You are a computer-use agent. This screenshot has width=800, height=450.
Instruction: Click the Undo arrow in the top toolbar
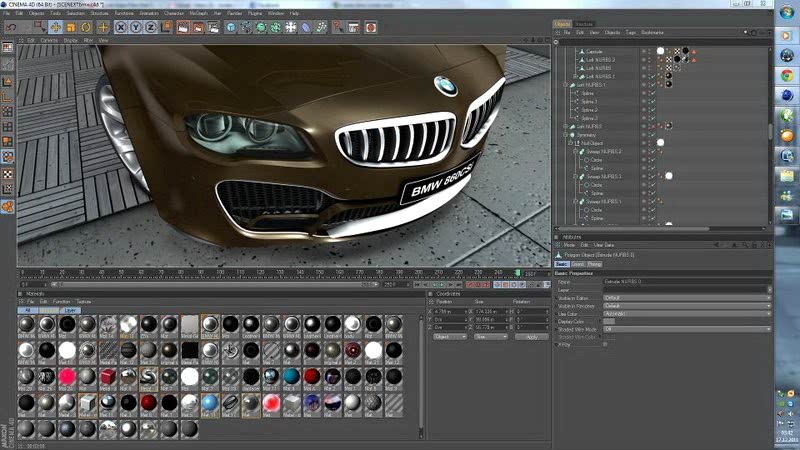[x=11, y=27]
